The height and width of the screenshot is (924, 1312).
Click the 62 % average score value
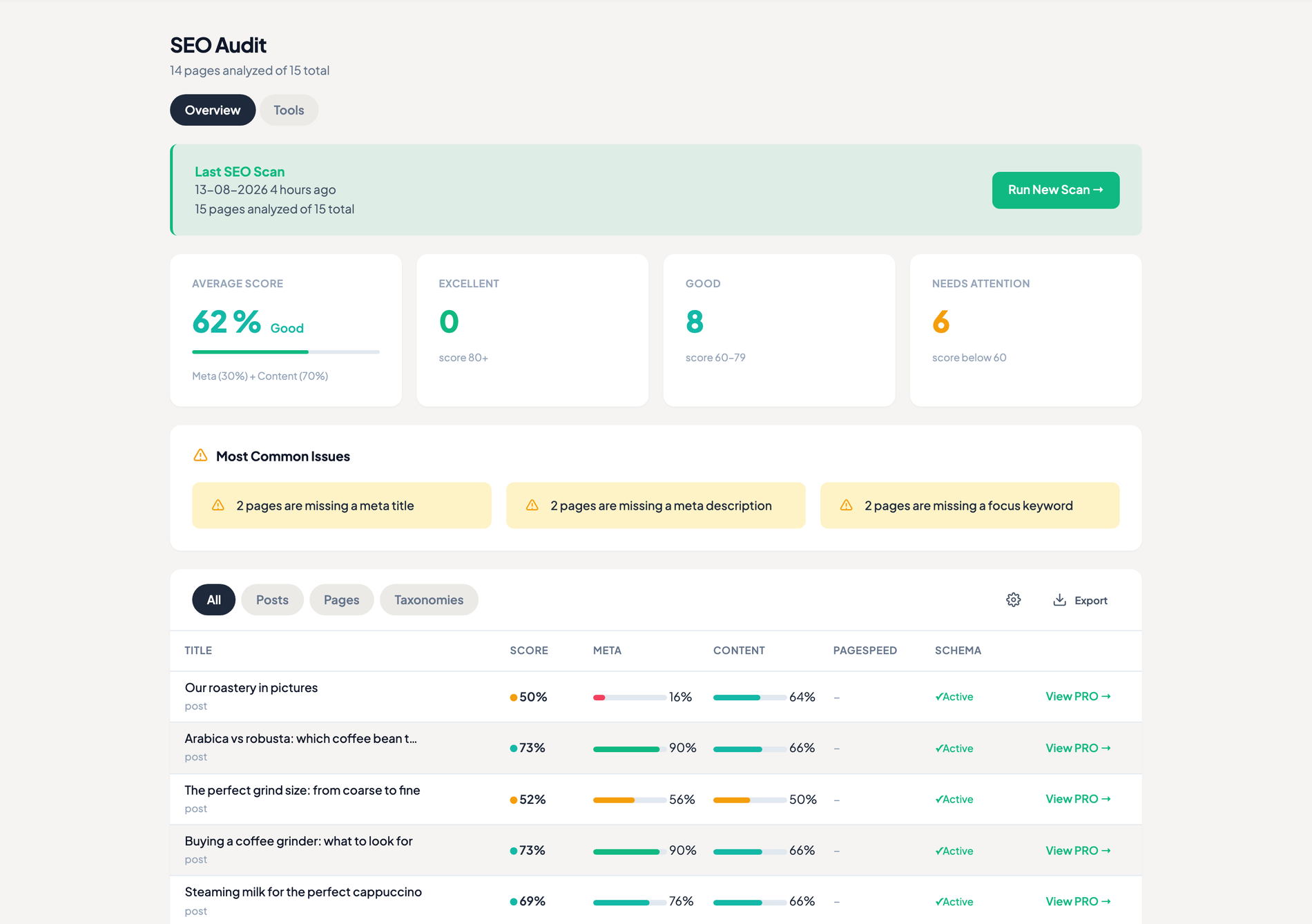click(x=226, y=322)
